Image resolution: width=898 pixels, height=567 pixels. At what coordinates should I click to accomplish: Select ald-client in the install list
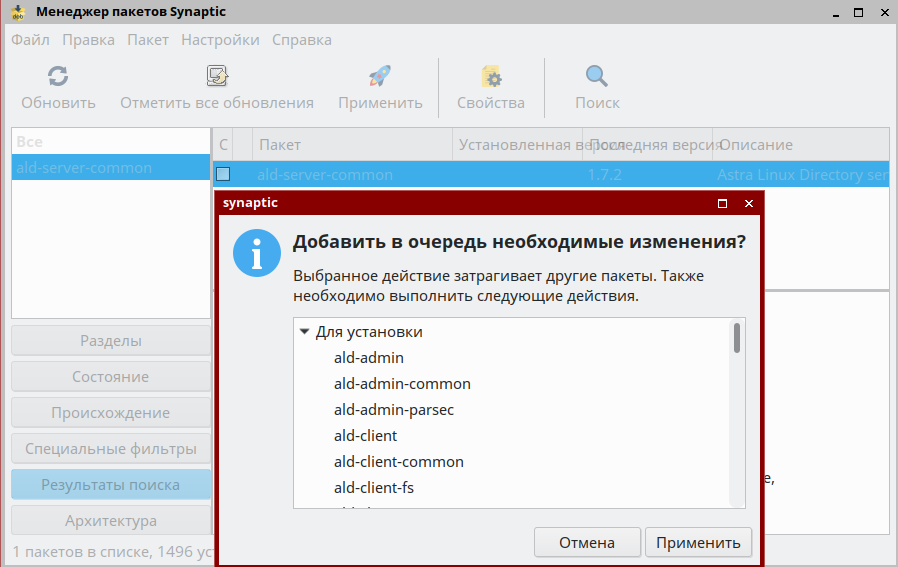[x=365, y=436]
